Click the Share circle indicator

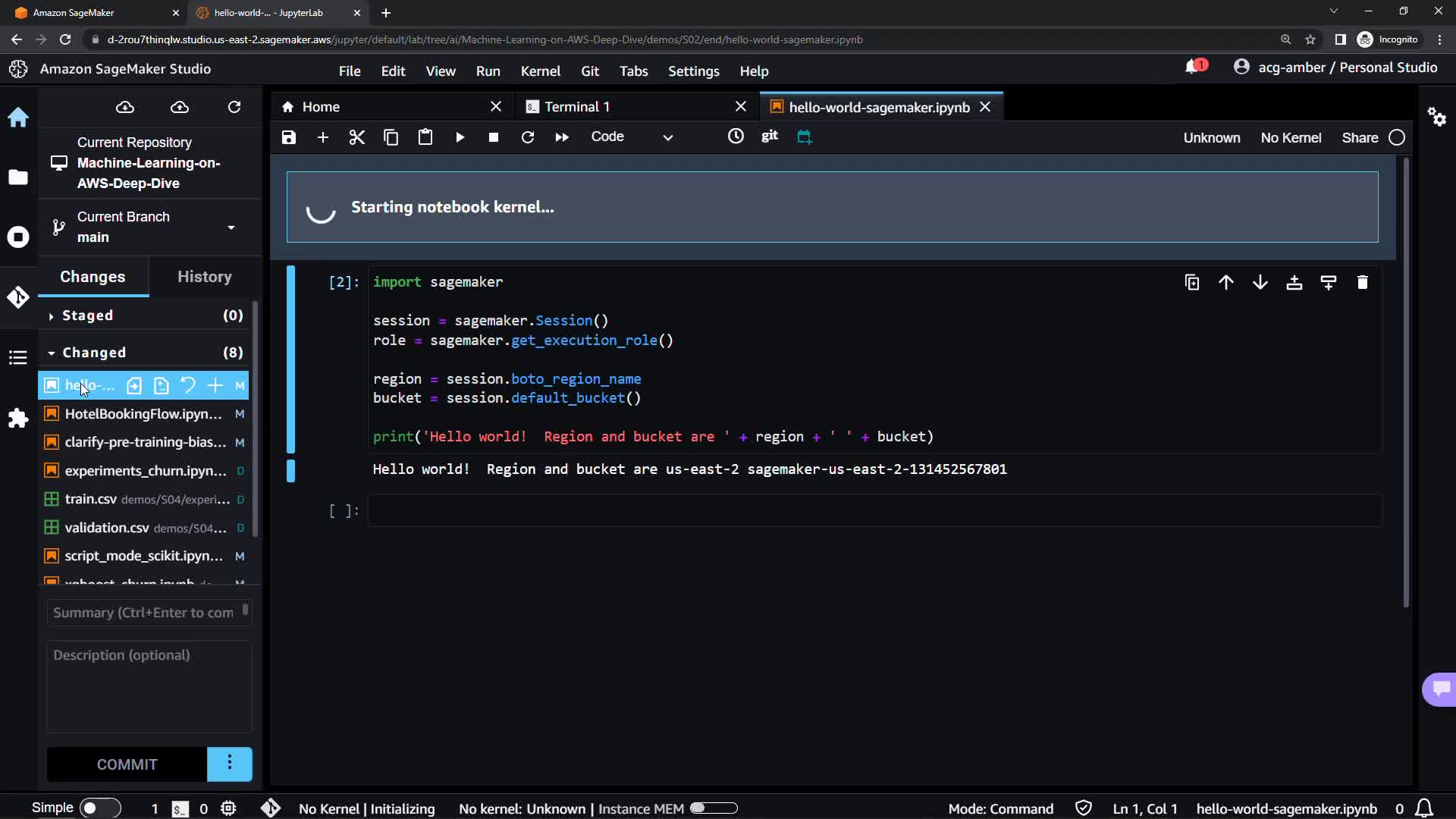click(x=1397, y=138)
